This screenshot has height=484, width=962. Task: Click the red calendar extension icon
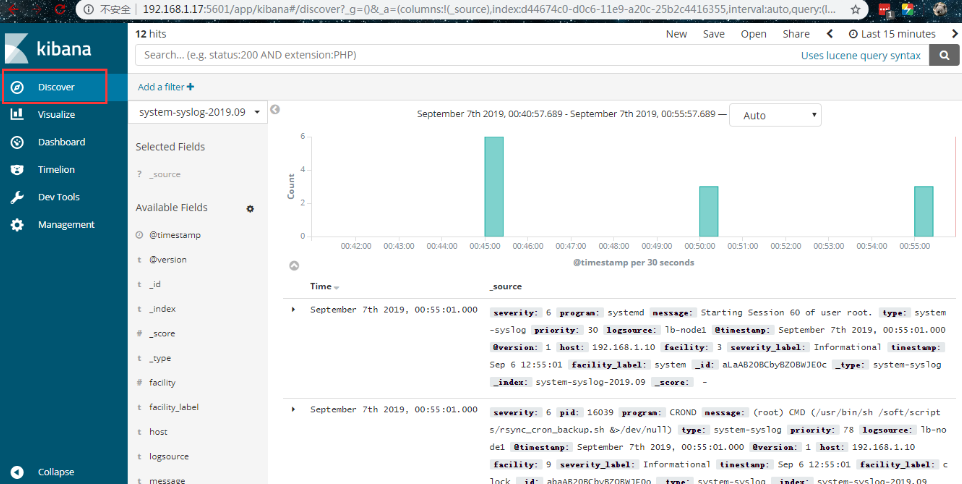point(884,9)
